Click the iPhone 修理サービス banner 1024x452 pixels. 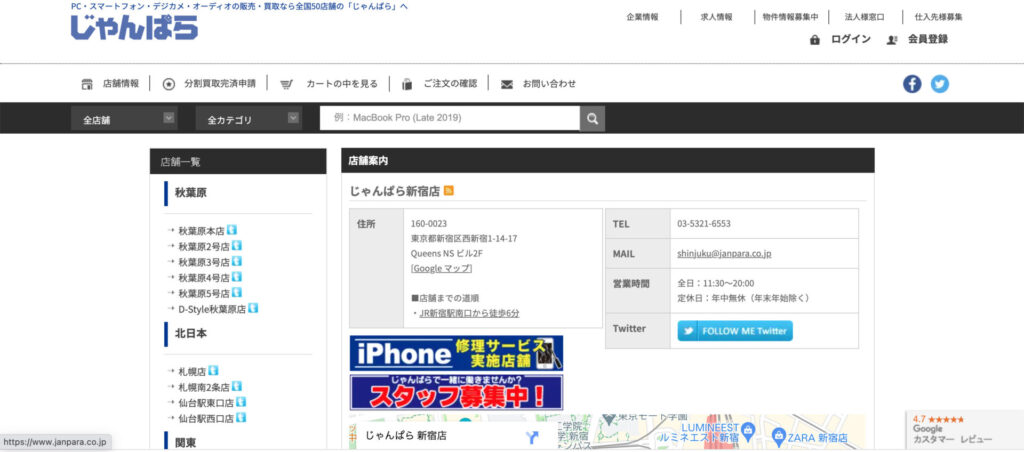pos(456,353)
